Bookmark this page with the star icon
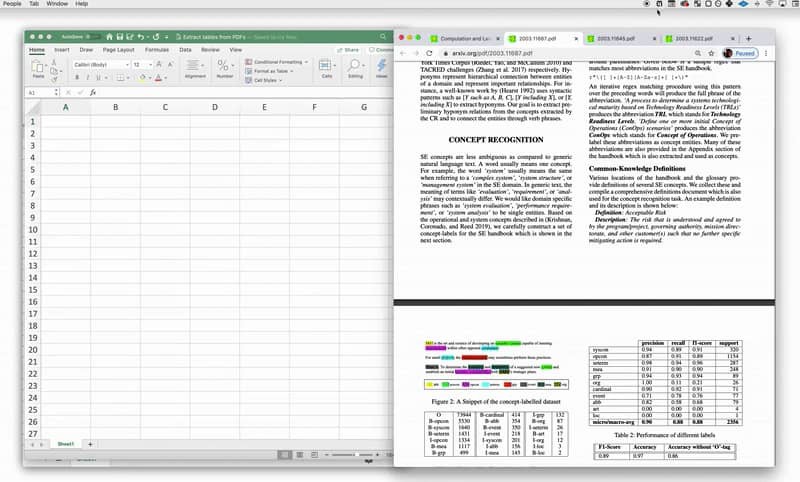 (709, 52)
